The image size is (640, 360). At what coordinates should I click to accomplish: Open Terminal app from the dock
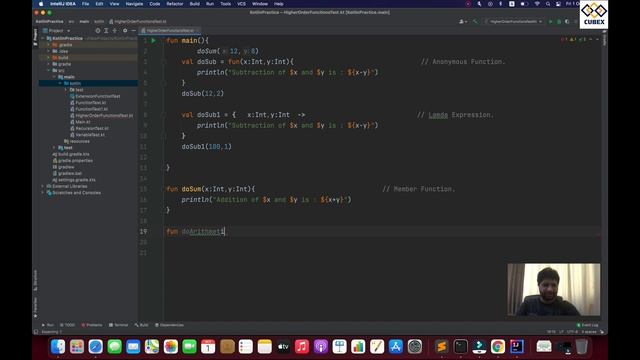click(x=460, y=347)
